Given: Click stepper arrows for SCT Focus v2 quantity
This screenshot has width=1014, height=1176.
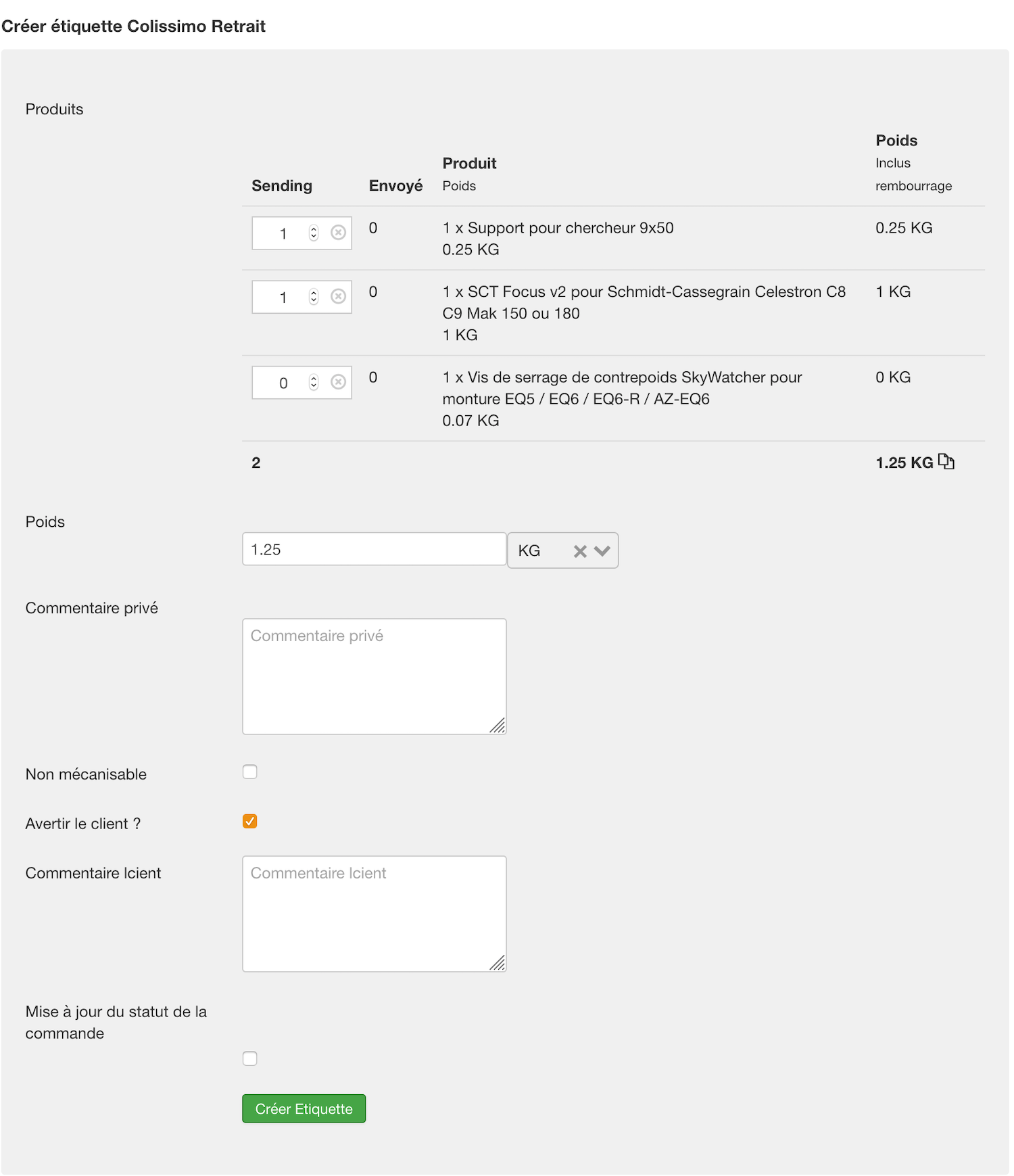Looking at the screenshot, I should [x=314, y=296].
